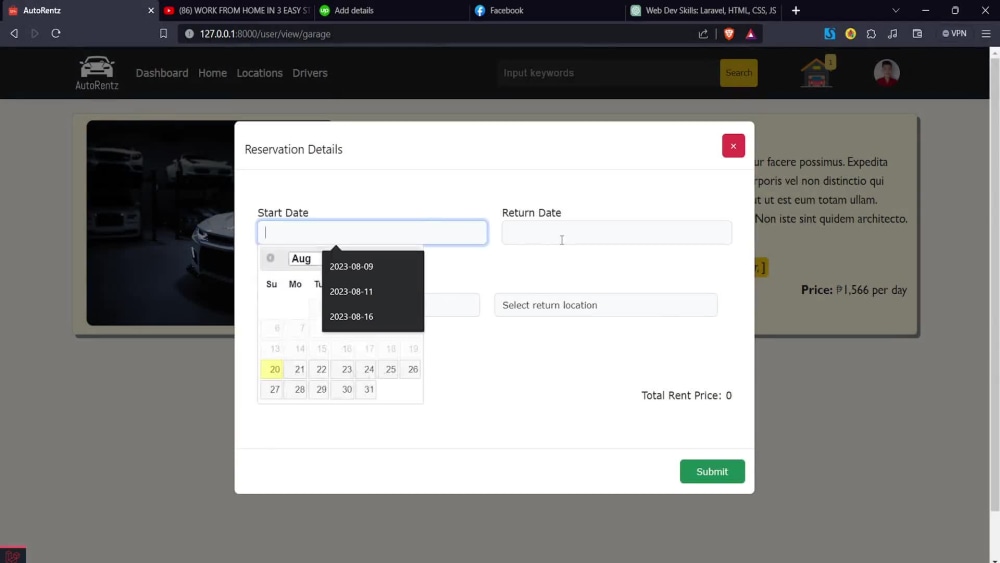1000x563 pixels.
Task: Pick day 29 in the calendar
Action: click(x=320, y=390)
